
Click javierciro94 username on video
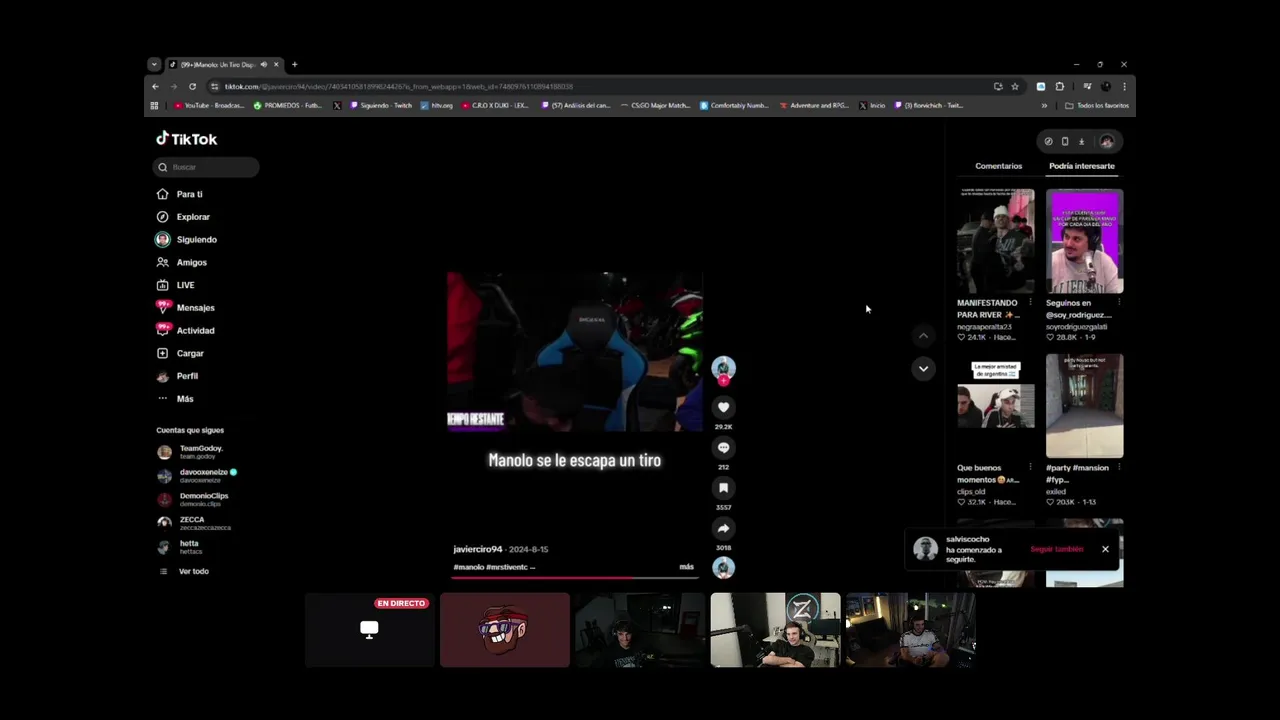[x=478, y=549]
